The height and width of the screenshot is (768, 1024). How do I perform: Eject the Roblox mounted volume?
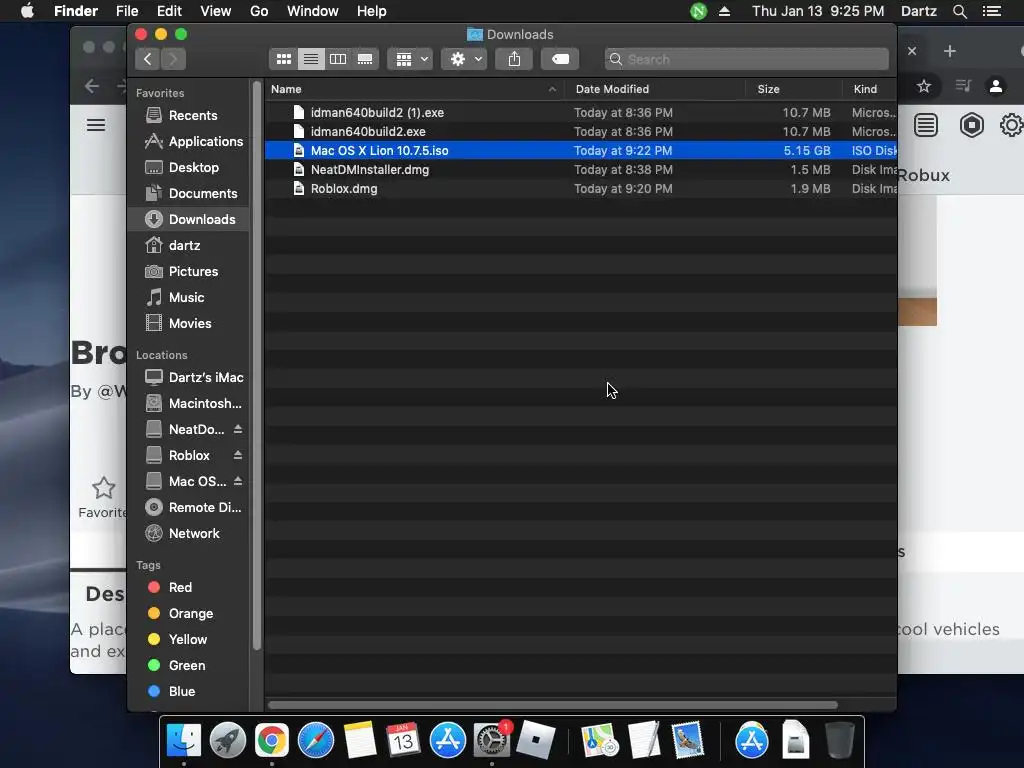coord(238,455)
